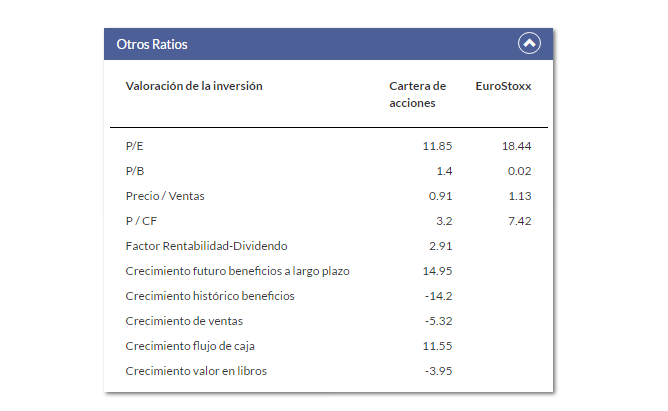The height and width of the screenshot is (411, 668).
Task: Click the Otros Ratios header title
Action: coord(152,44)
